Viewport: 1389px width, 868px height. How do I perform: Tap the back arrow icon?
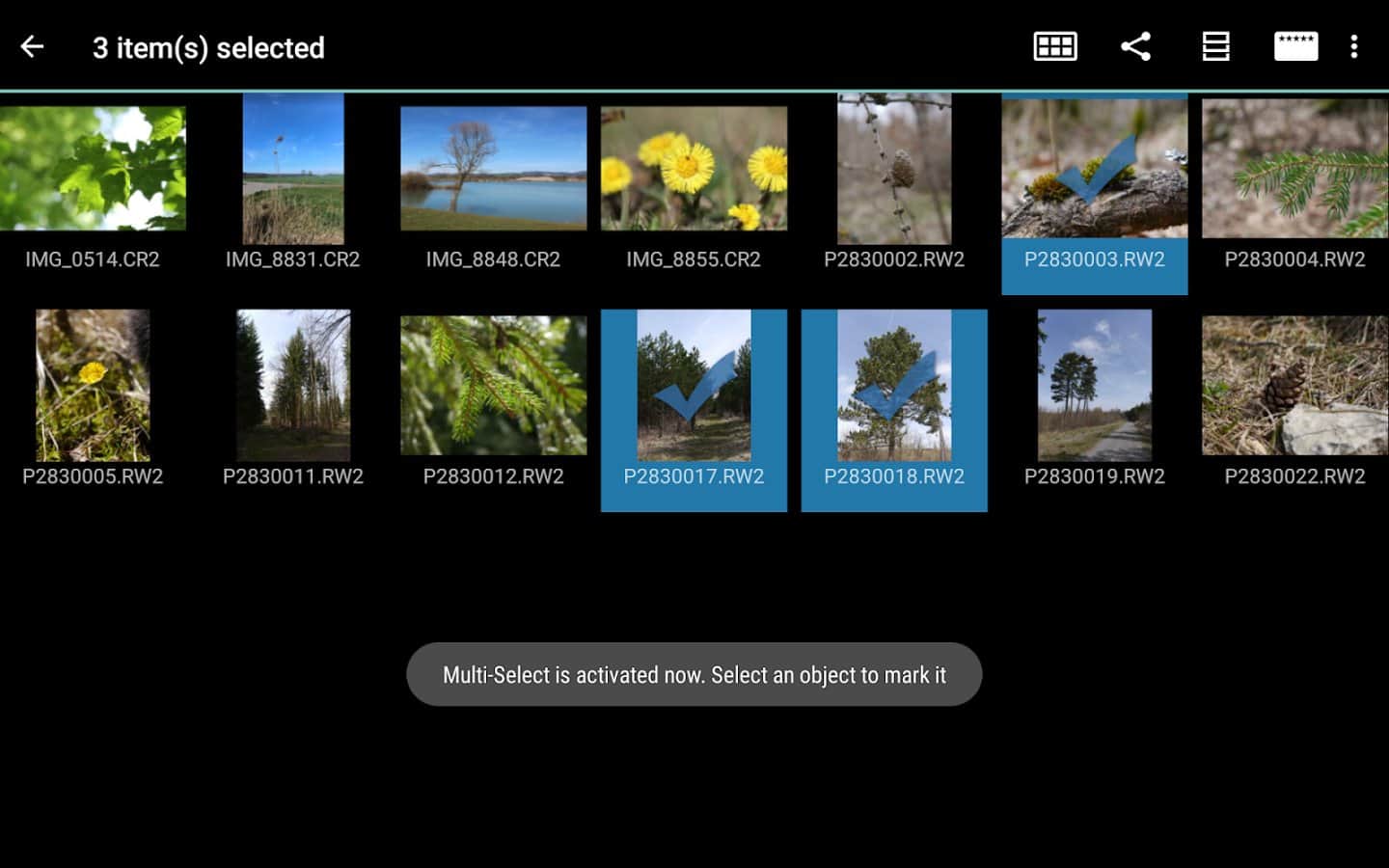32,46
